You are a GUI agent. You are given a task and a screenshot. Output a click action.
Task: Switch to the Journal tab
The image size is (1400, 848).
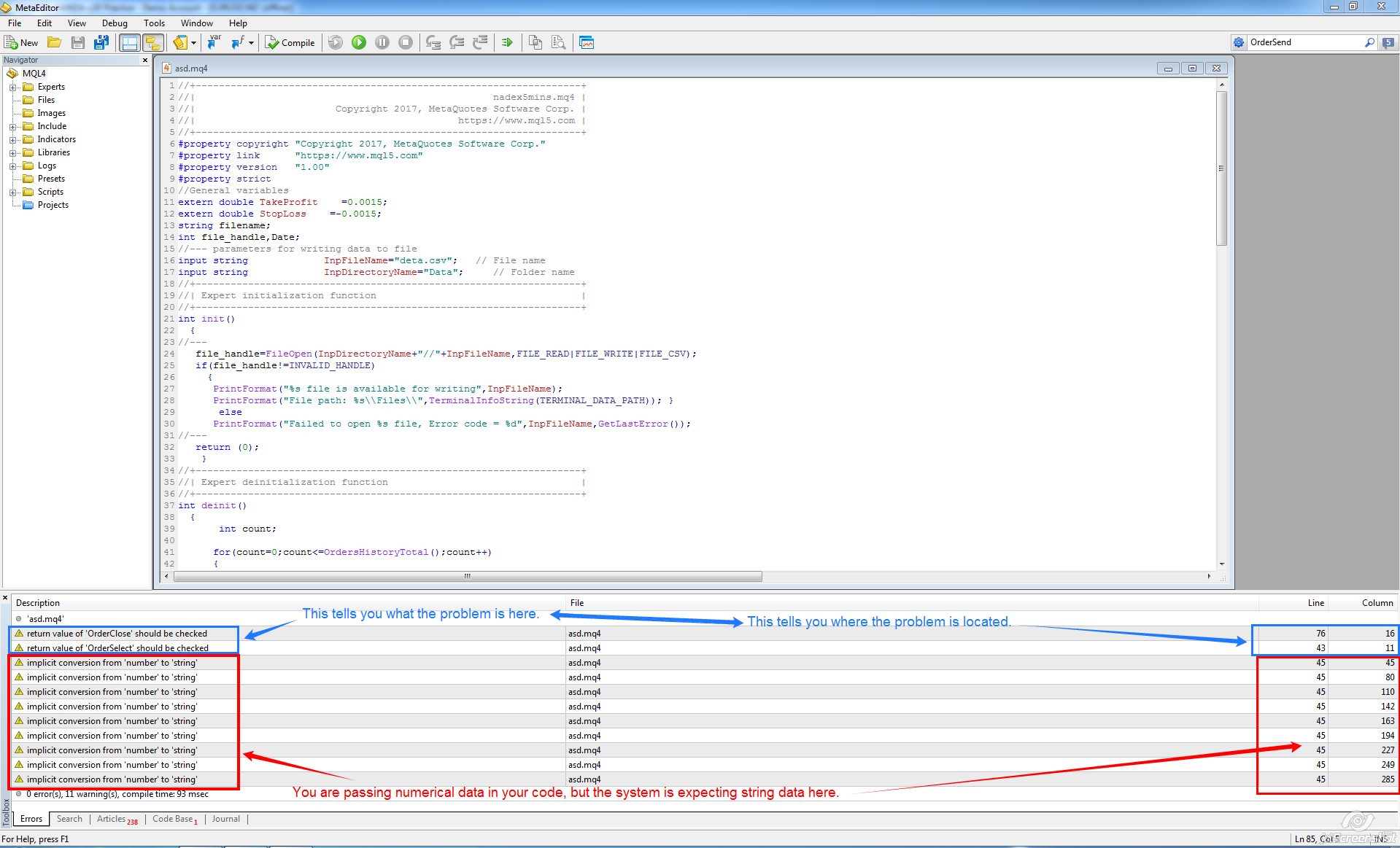[x=225, y=819]
